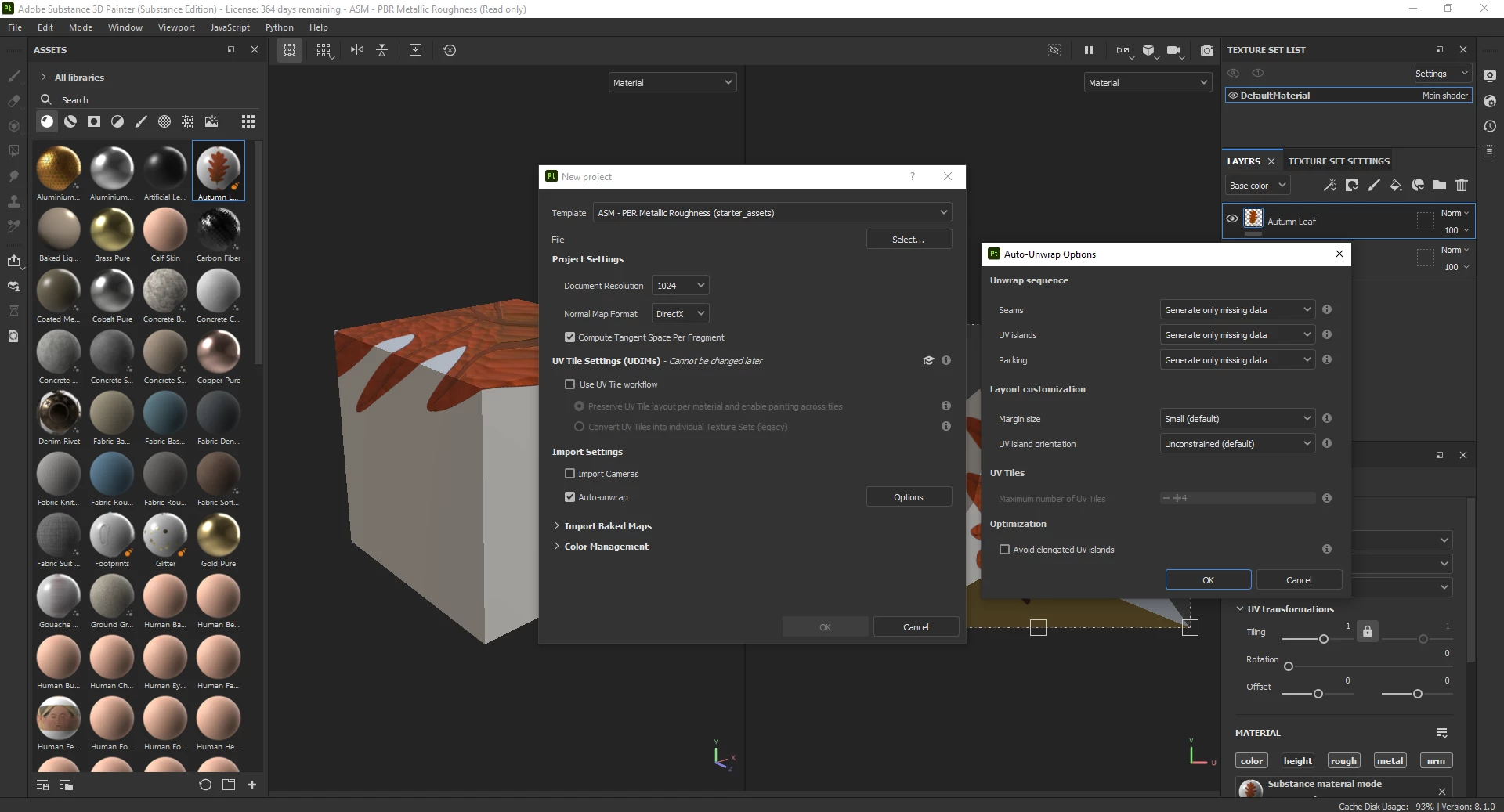Click the history reset icon in viewport toolbar
The height and width of the screenshot is (812, 1504).
(450, 50)
